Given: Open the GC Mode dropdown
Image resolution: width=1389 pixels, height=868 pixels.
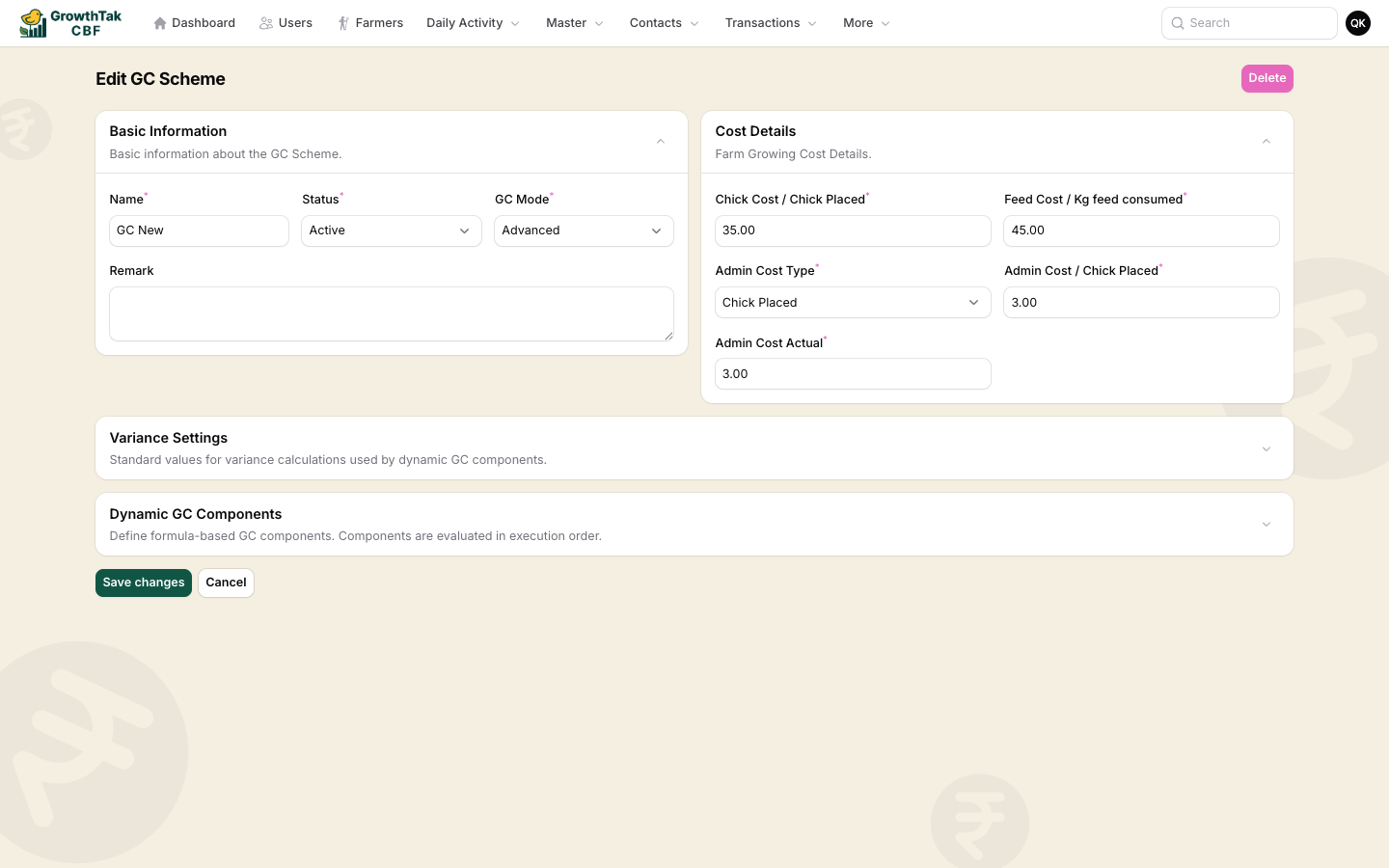Looking at the screenshot, I should click(584, 231).
